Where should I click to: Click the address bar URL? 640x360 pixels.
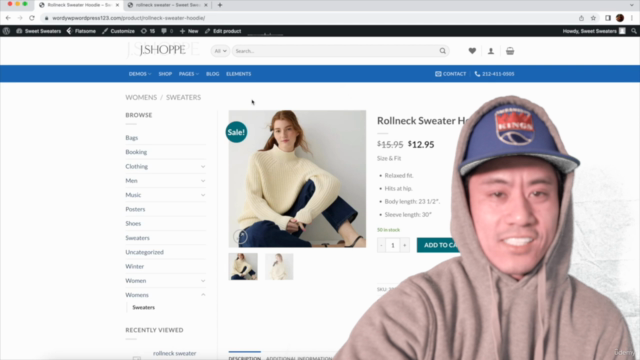coord(129,18)
